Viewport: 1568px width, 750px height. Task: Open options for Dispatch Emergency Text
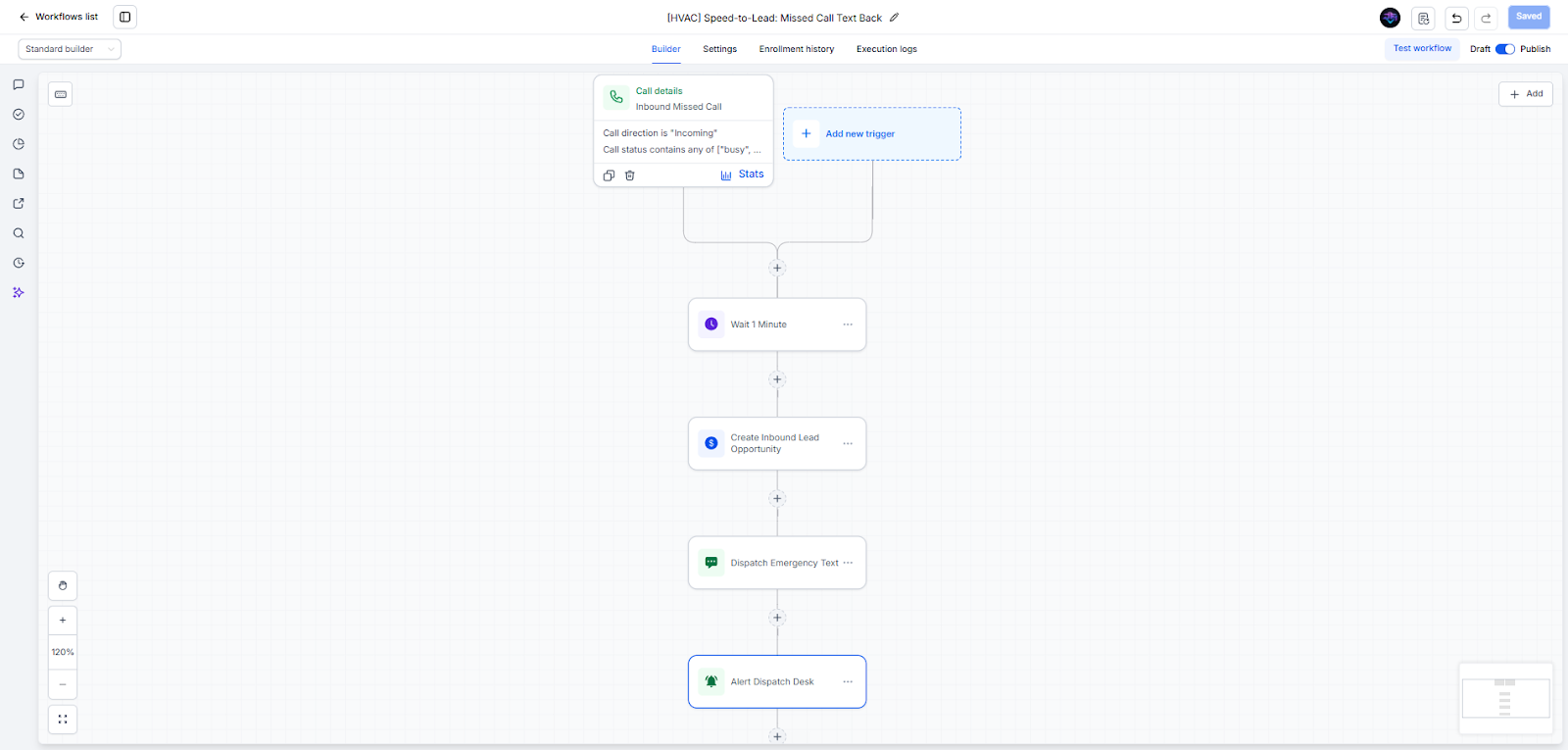coord(848,563)
